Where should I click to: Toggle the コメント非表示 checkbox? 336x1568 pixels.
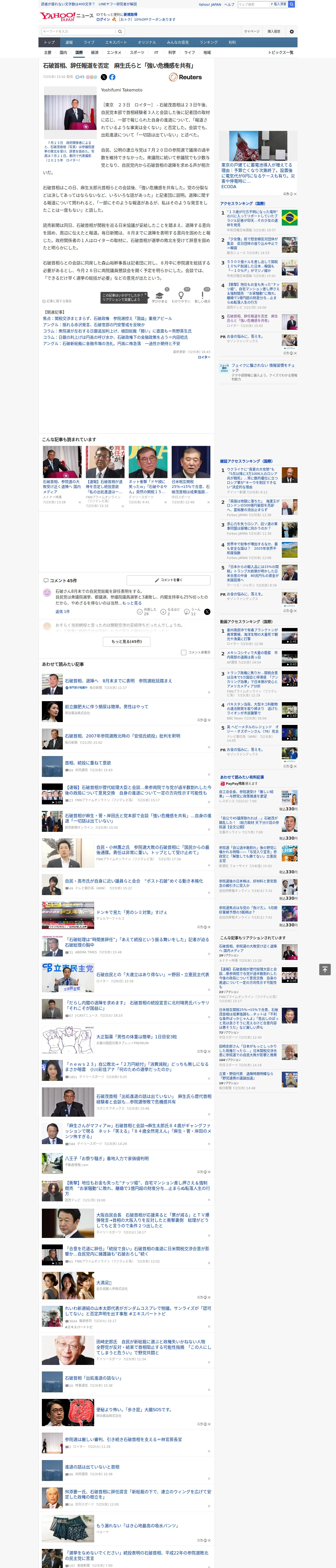click(183, 653)
